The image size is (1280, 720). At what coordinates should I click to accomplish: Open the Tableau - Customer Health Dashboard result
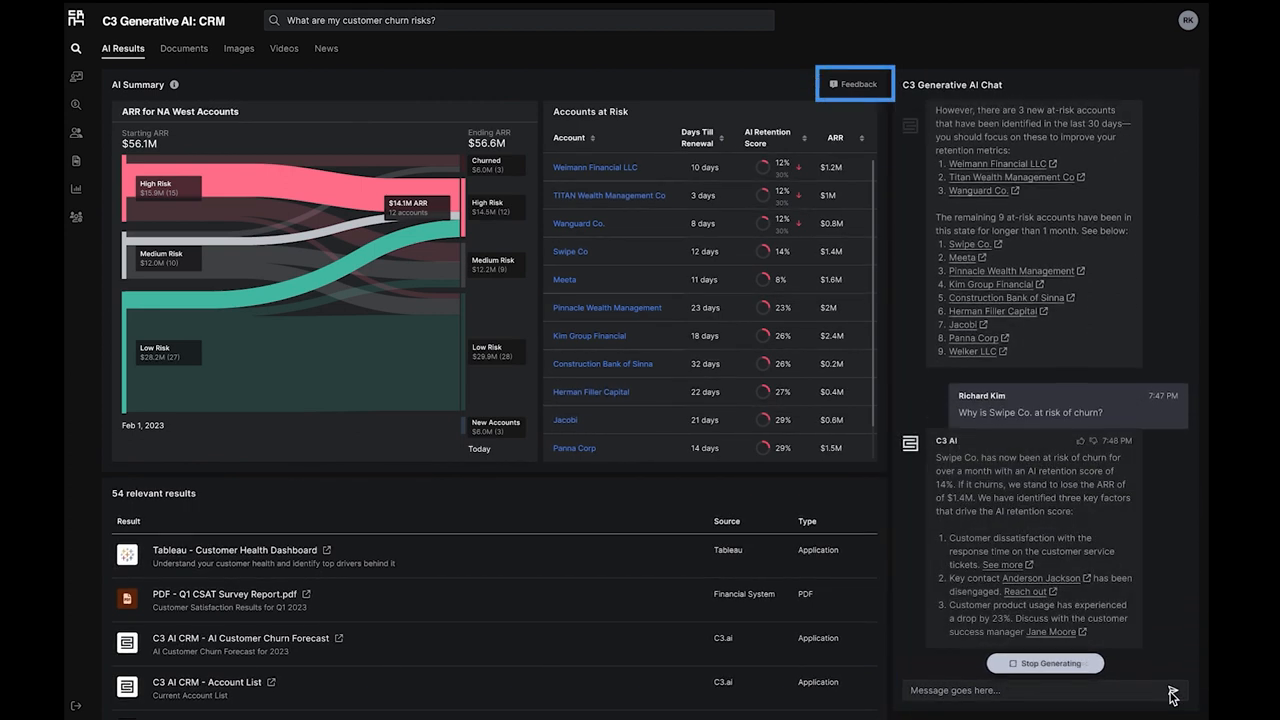pyautogui.click(x=235, y=550)
